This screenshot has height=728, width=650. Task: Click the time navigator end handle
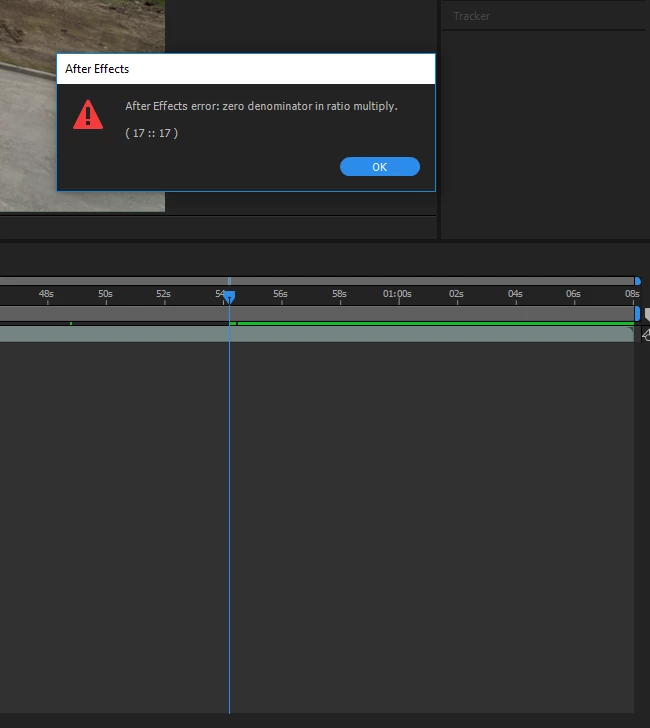click(x=638, y=281)
